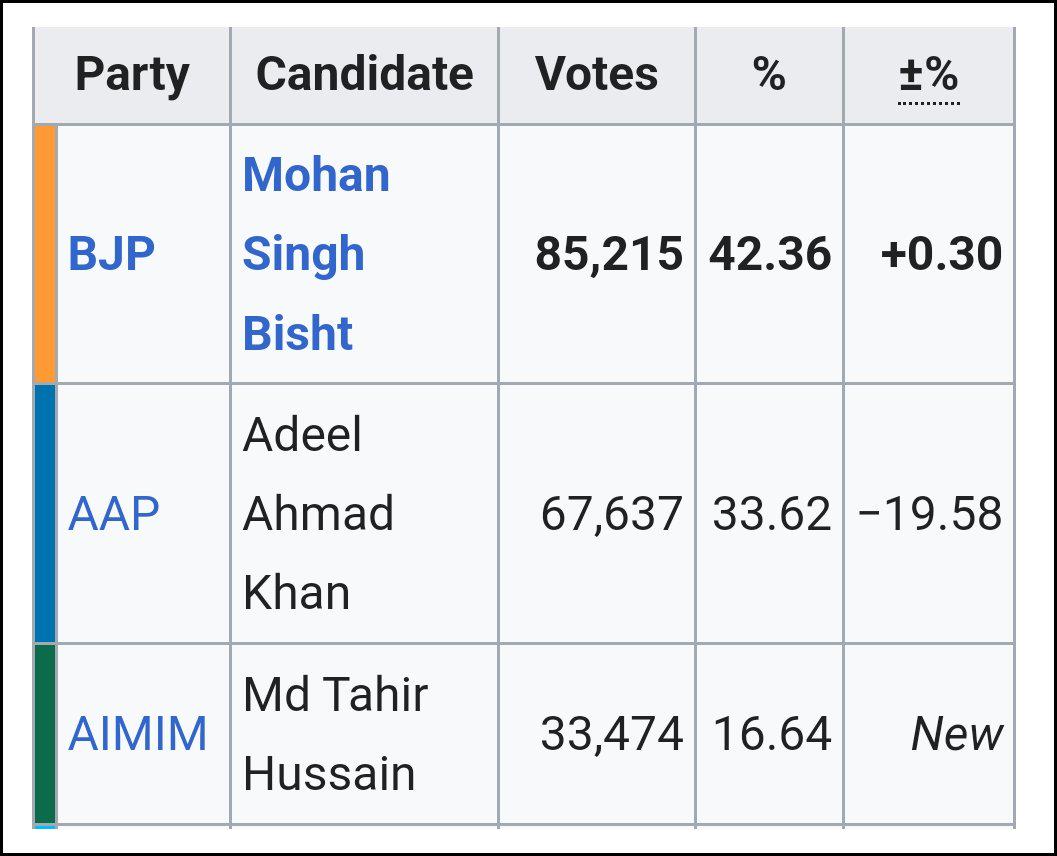This screenshot has height=856, width=1057.
Task: Click the orange BJP party color bar
Action: 46,254
